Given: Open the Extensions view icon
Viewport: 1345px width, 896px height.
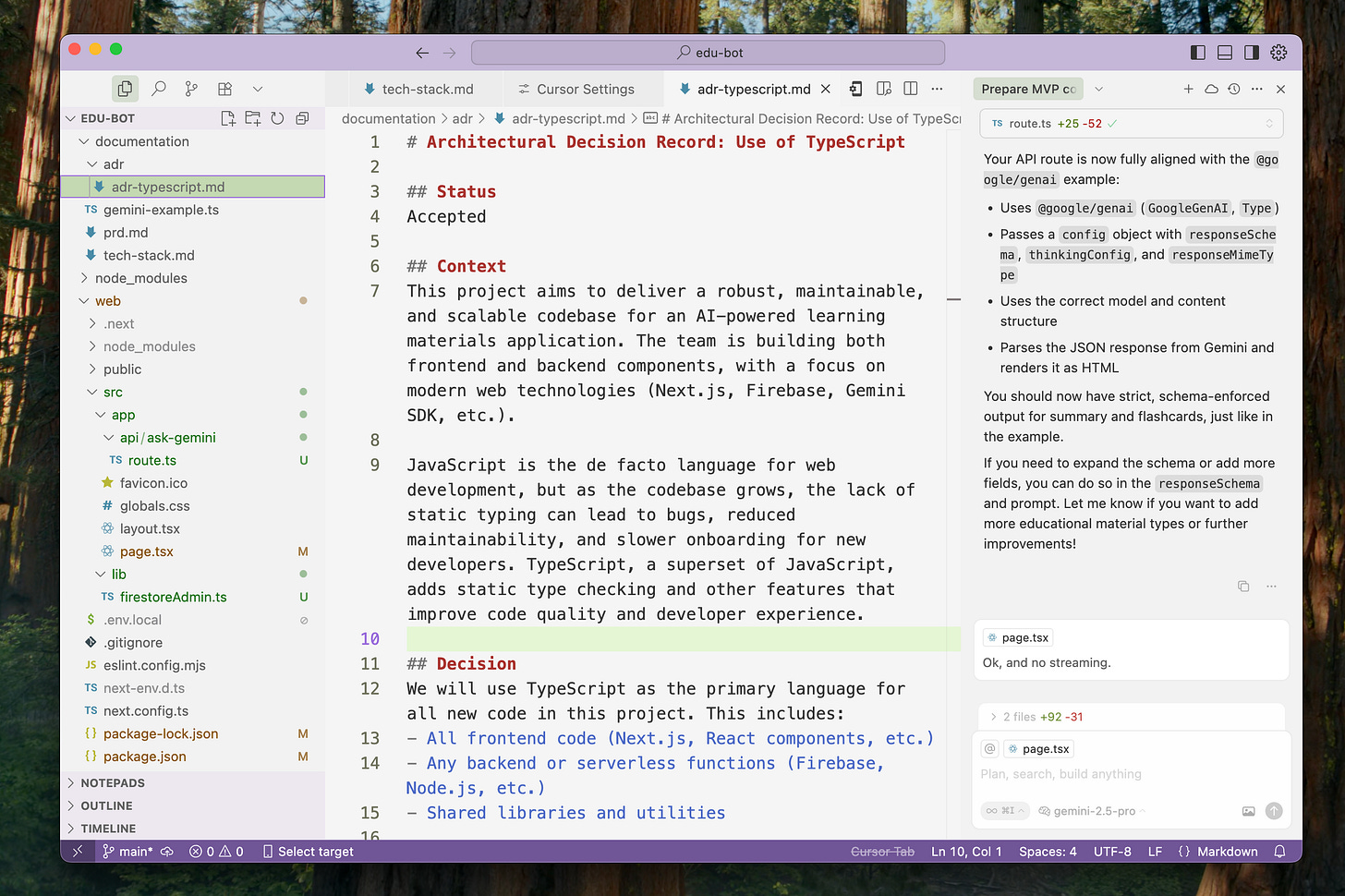Looking at the screenshot, I should coord(224,89).
